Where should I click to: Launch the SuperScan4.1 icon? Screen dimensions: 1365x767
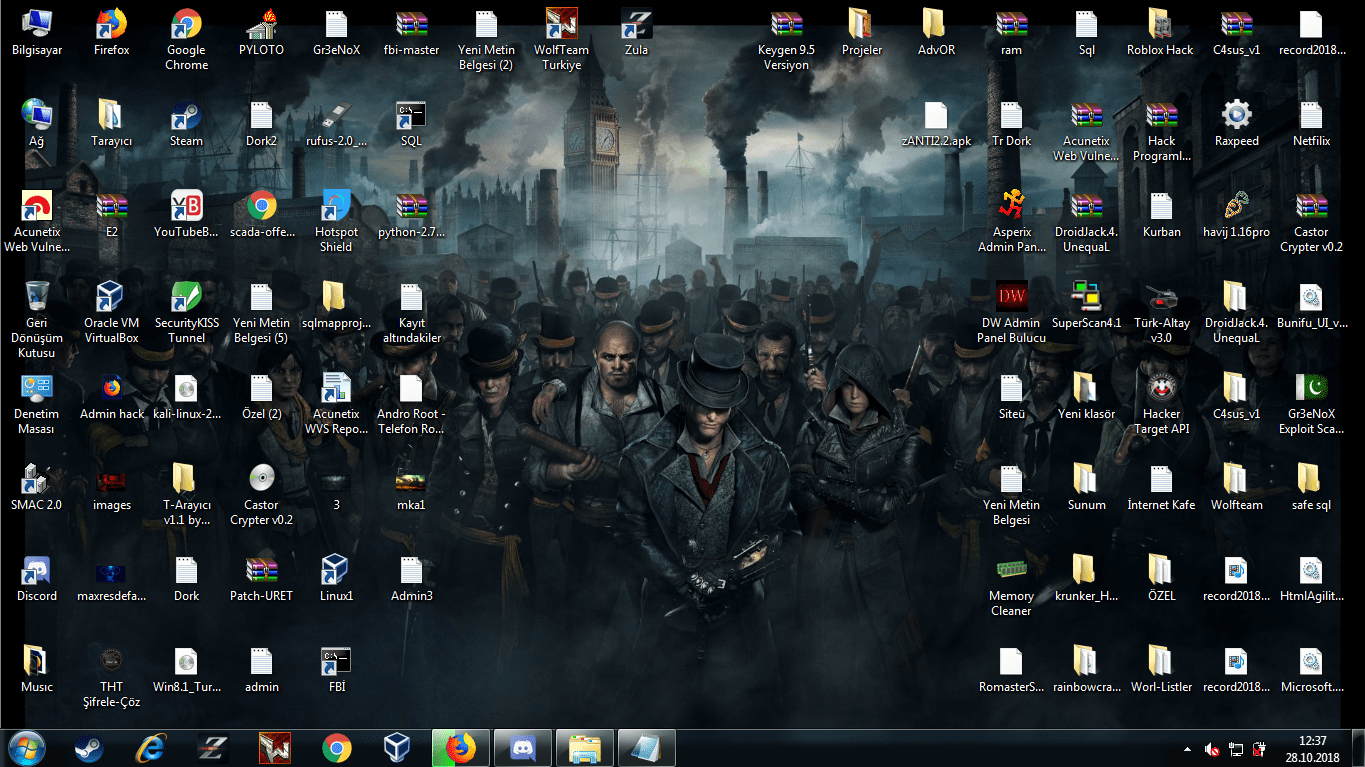point(1086,306)
